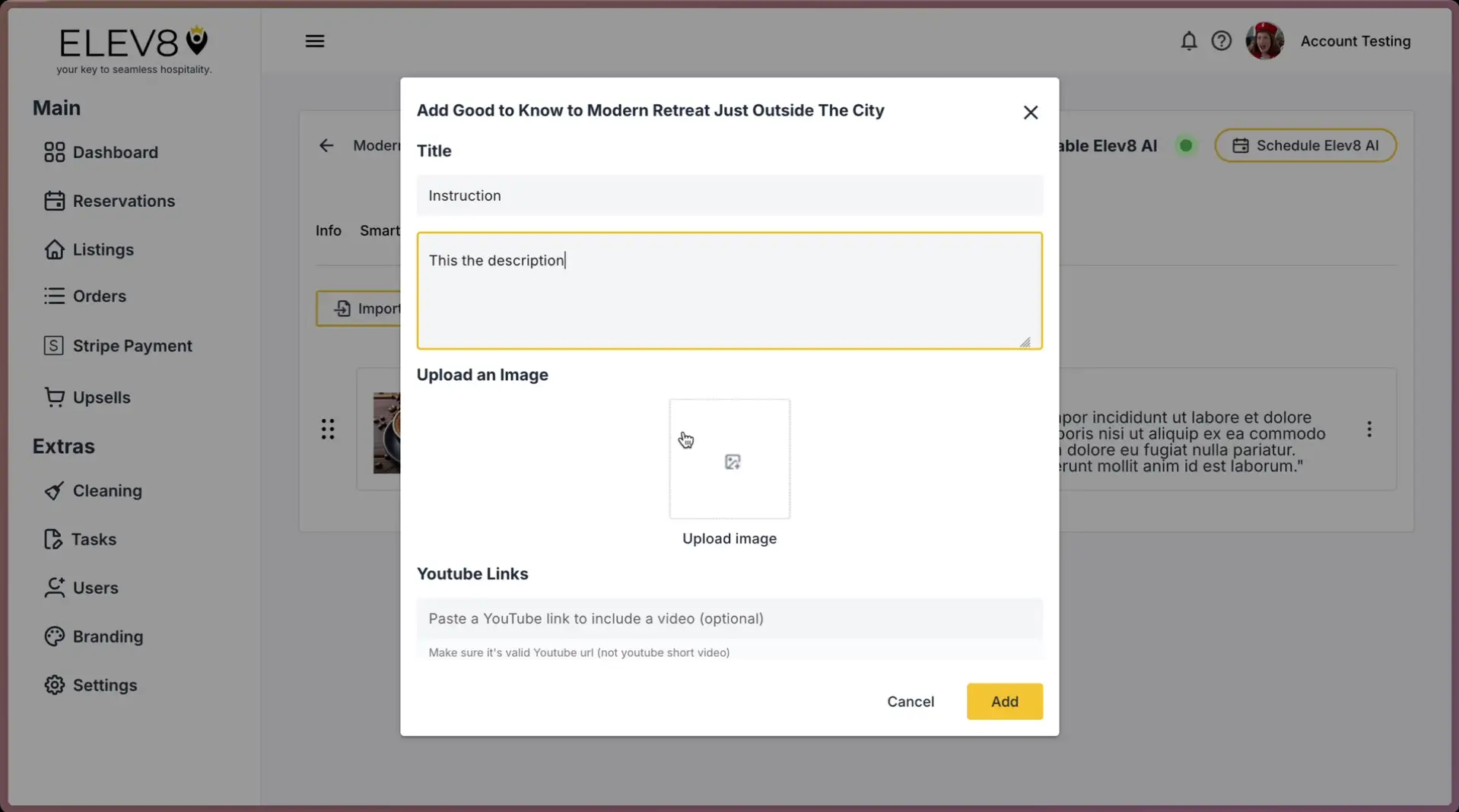Cancel the Good to Know dialog
This screenshot has height=812, width=1459.
910,701
